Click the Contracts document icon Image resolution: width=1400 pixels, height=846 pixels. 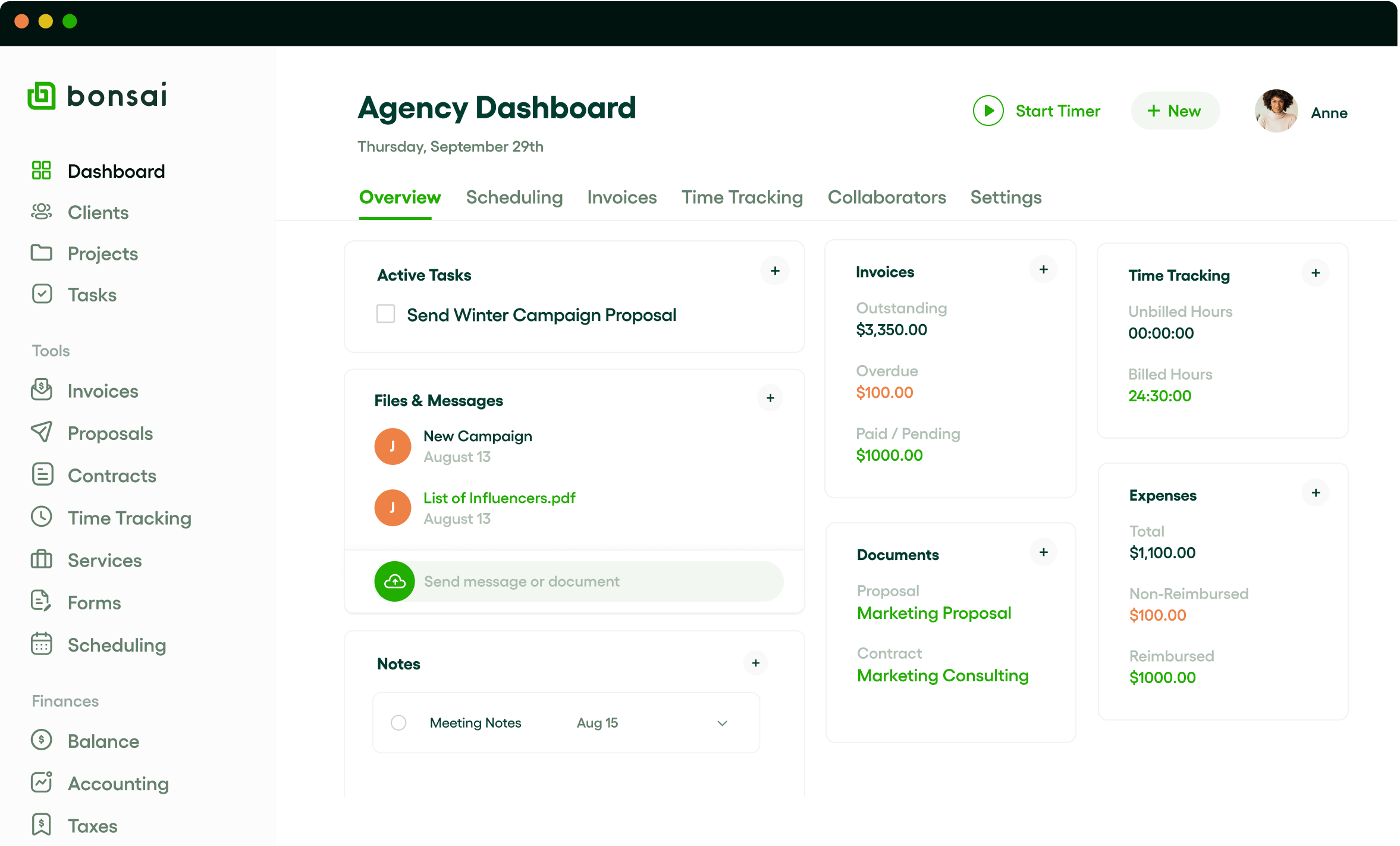[42, 474]
